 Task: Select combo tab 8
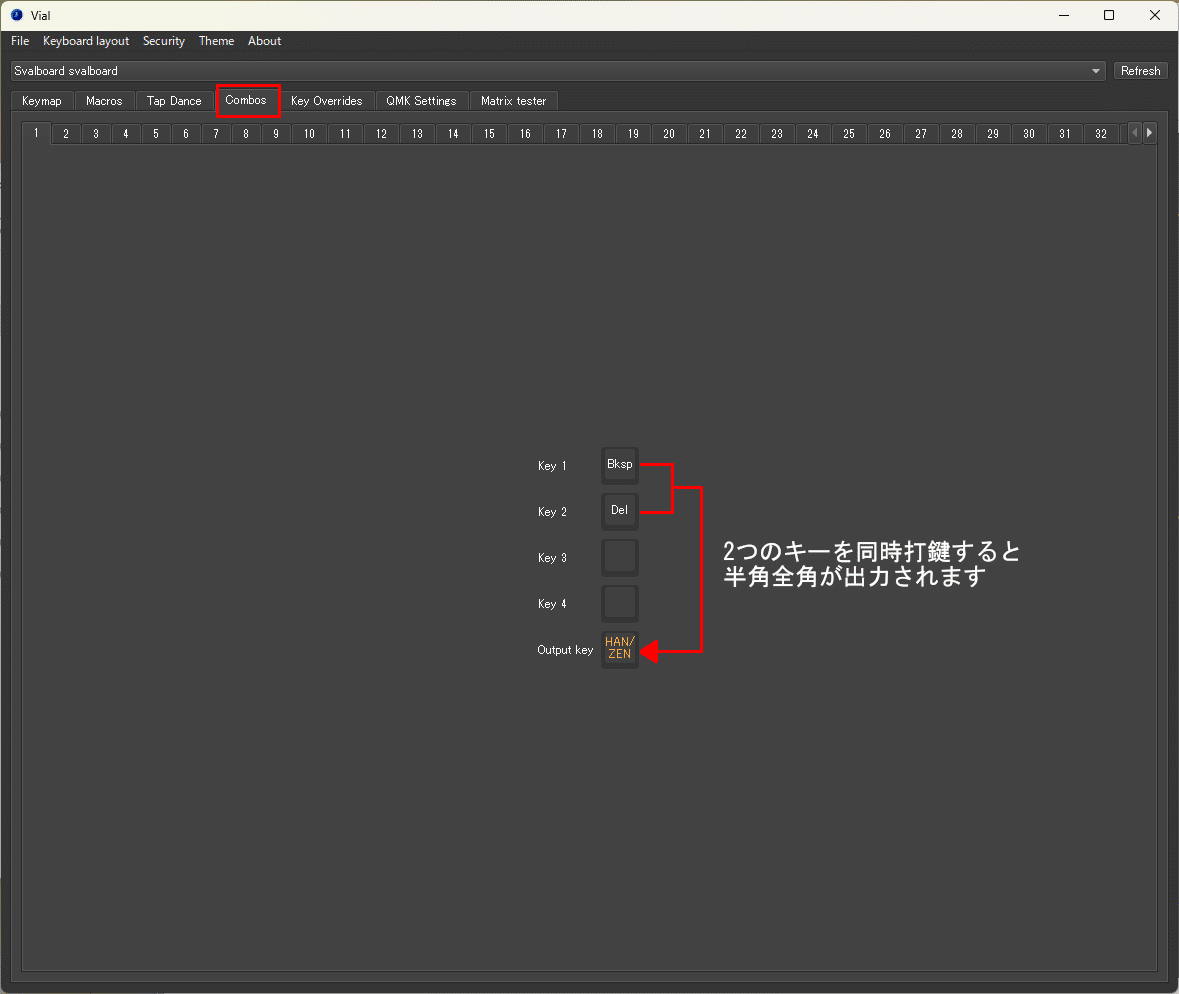coord(247,134)
